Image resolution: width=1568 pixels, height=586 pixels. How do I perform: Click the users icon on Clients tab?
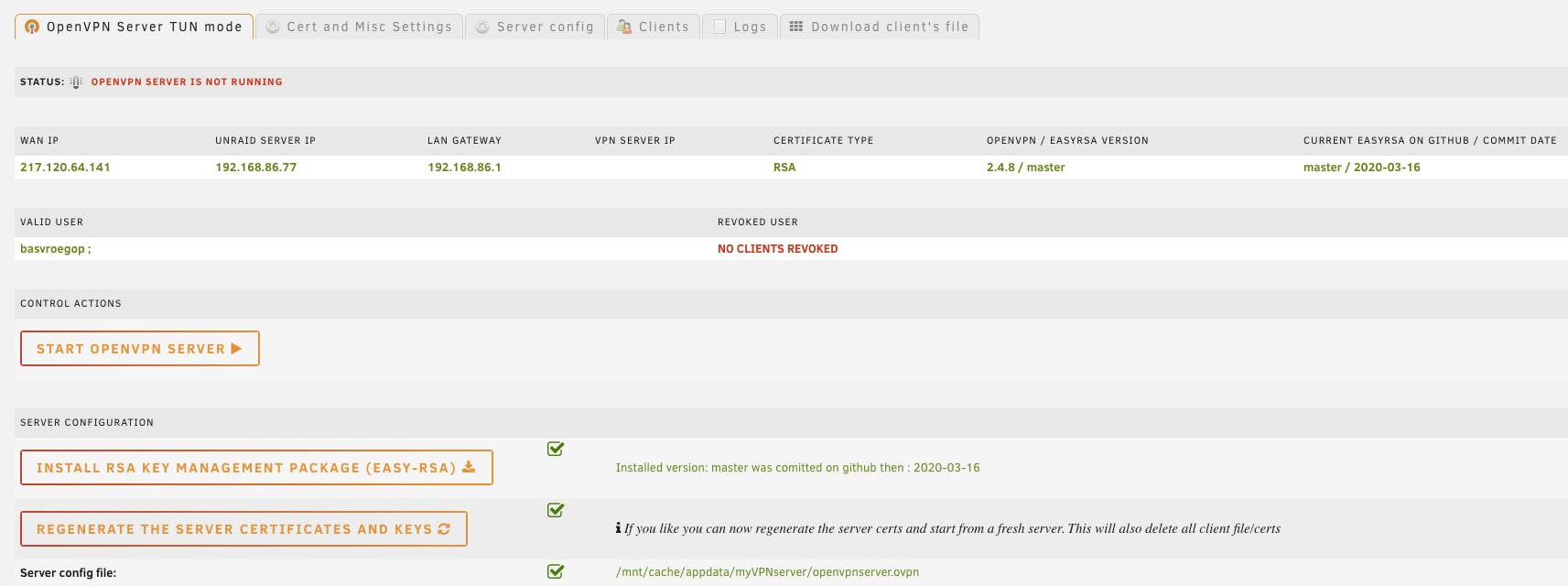(624, 27)
